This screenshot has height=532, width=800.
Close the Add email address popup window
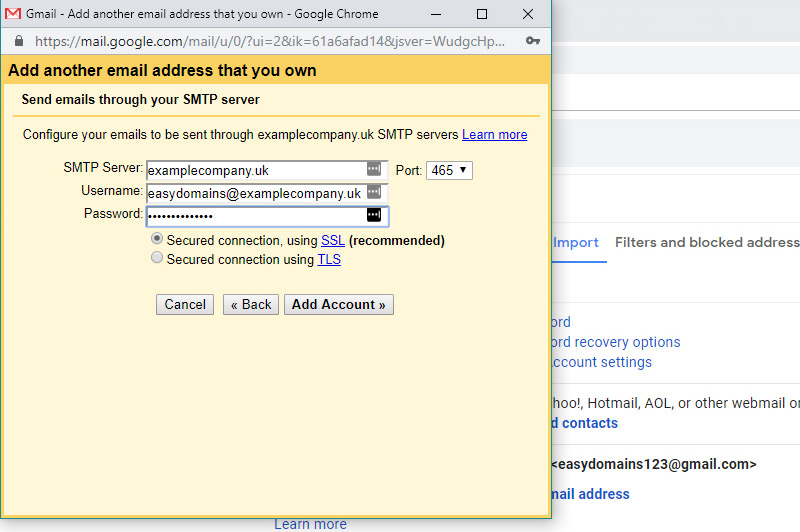(x=528, y=14)
